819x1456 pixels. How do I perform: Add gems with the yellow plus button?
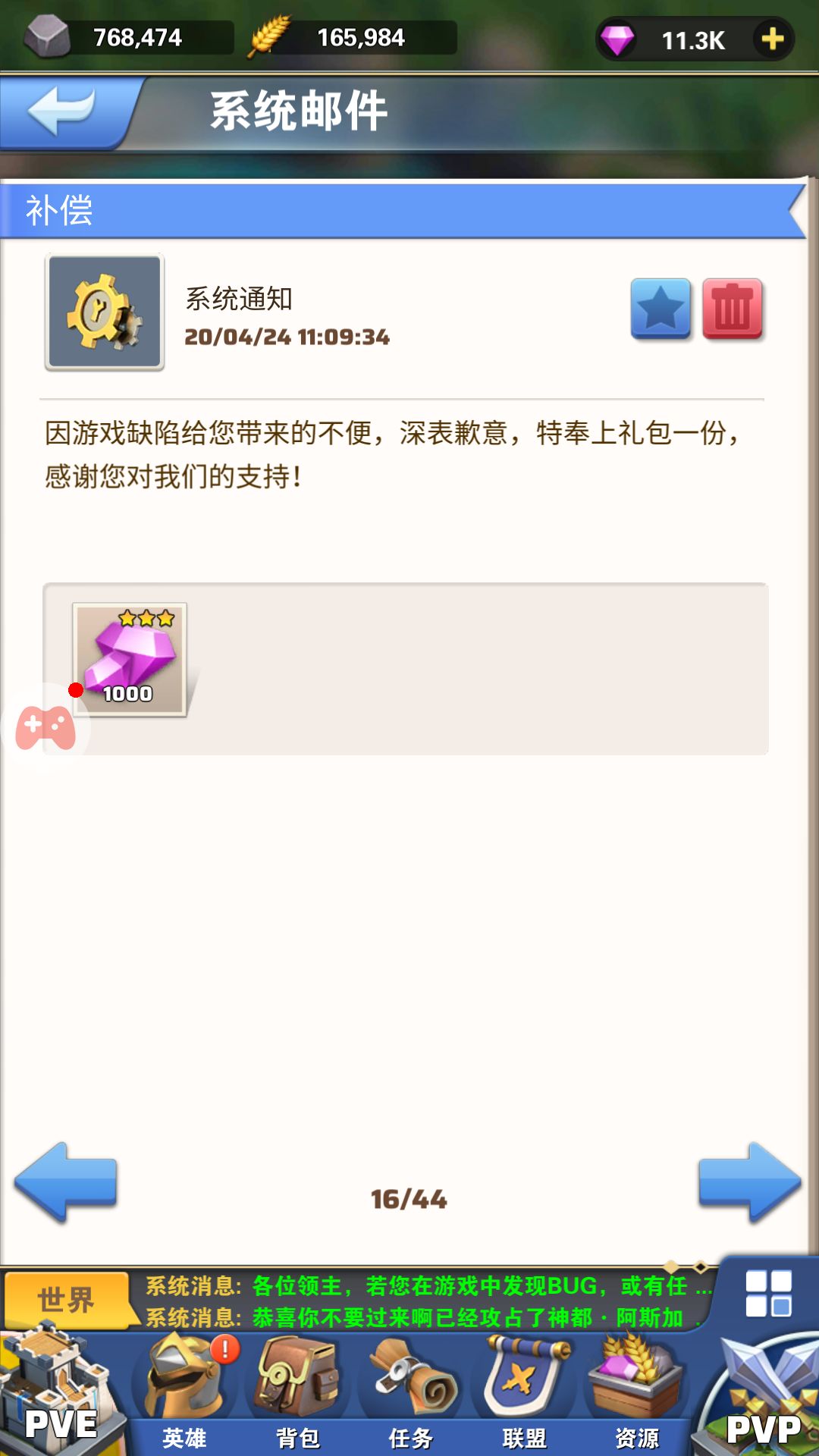(x=772, y=39)
